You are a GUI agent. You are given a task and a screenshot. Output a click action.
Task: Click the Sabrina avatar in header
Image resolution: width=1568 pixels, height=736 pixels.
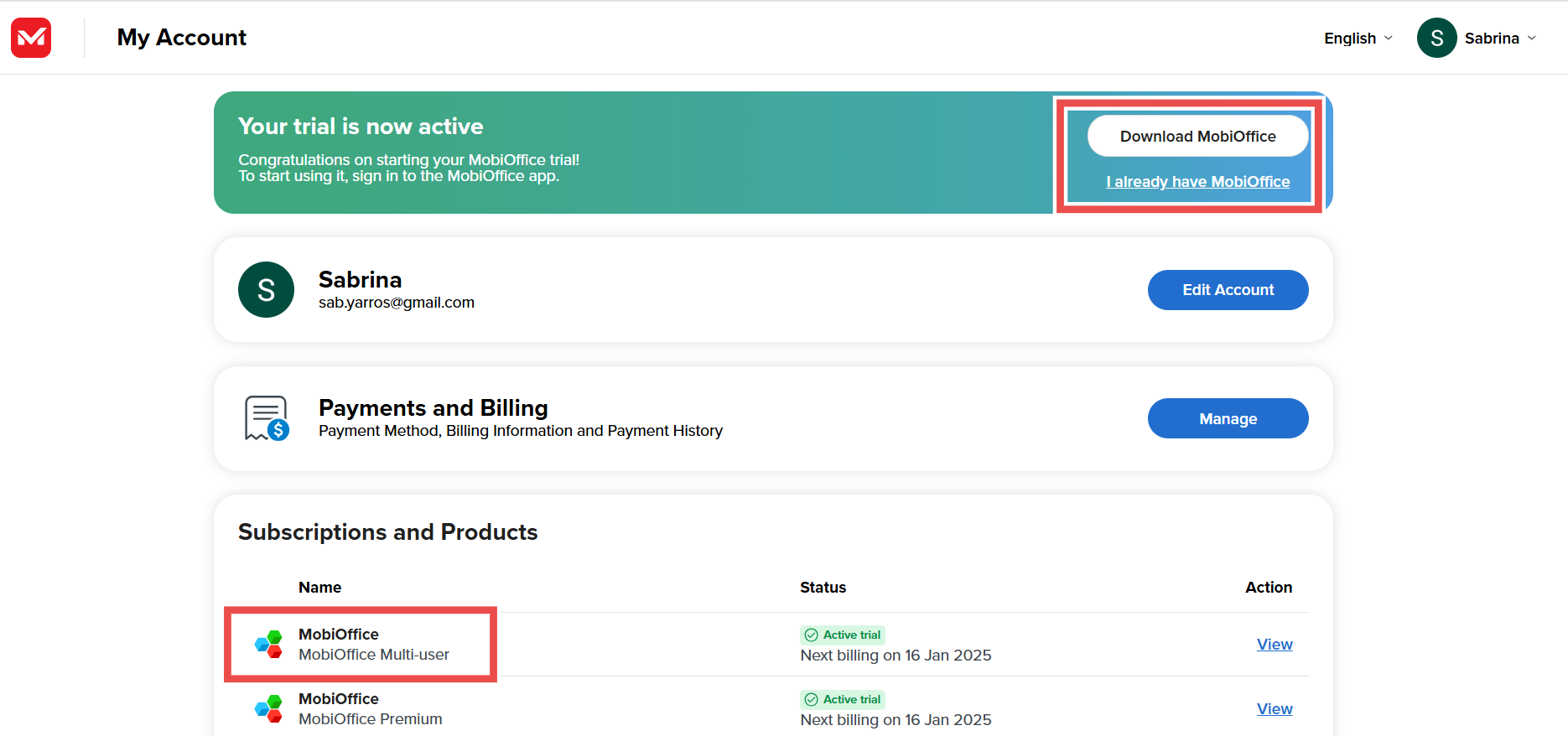point(1436,38)
